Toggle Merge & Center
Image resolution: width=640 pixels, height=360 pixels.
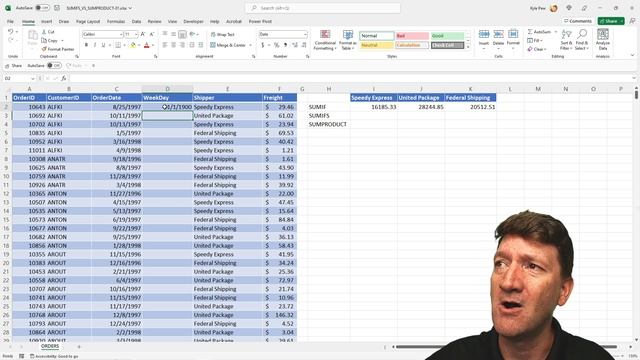(228, 45)
